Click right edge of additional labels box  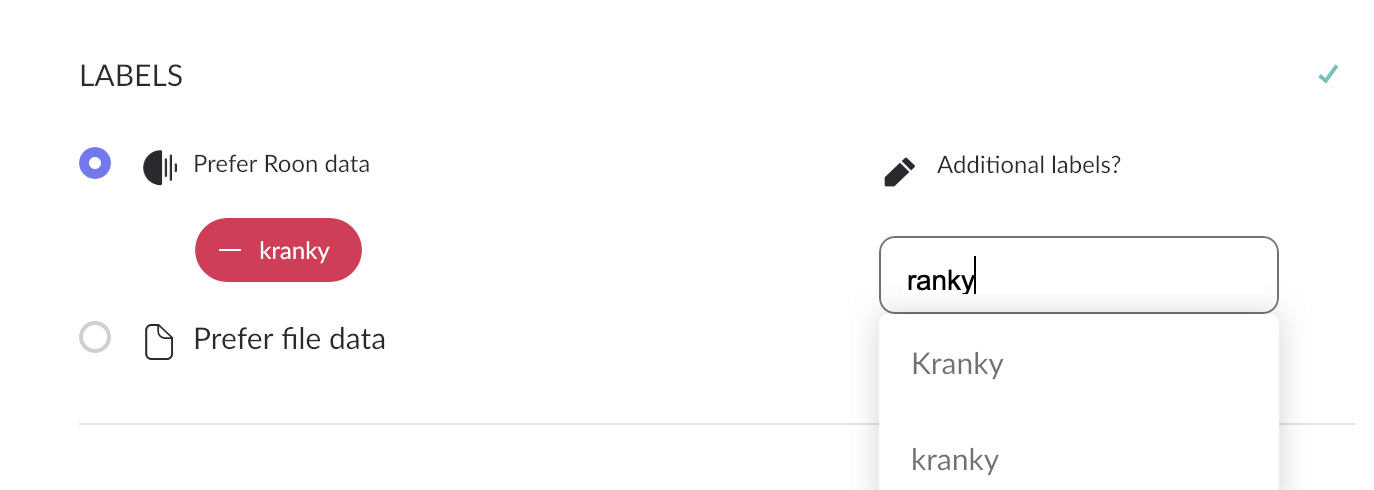click(x=1270, y=275)
